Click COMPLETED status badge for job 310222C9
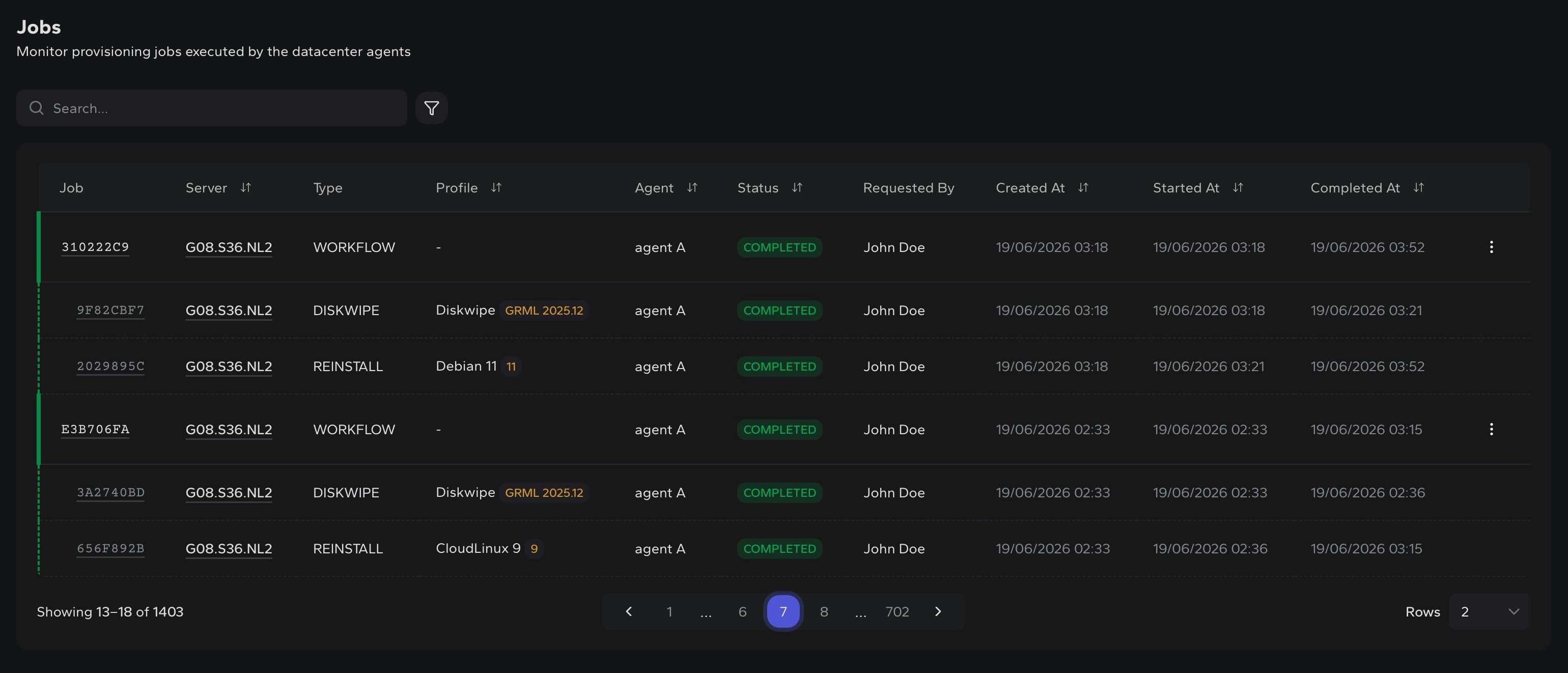 [x=779, y=247]
